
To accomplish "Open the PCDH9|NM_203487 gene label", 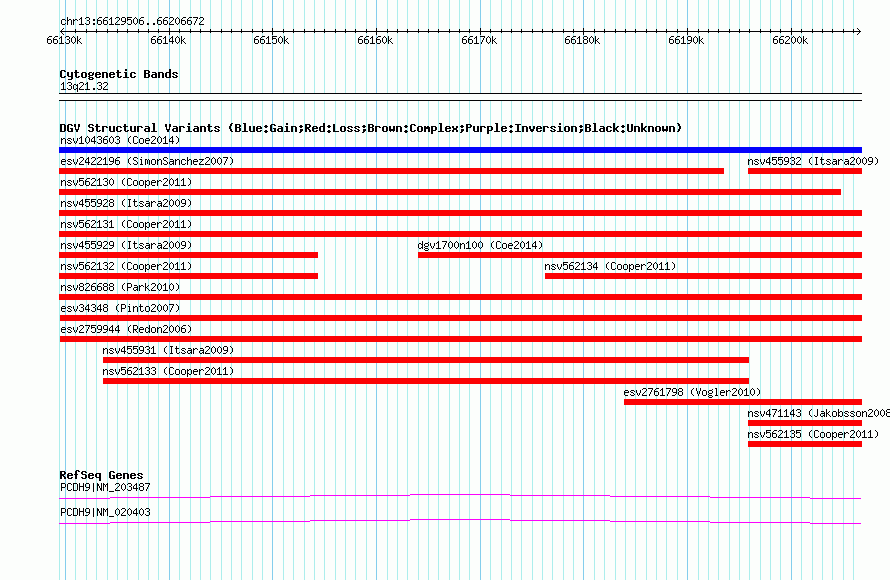I will pyautogui.click(x=105, y=487).
